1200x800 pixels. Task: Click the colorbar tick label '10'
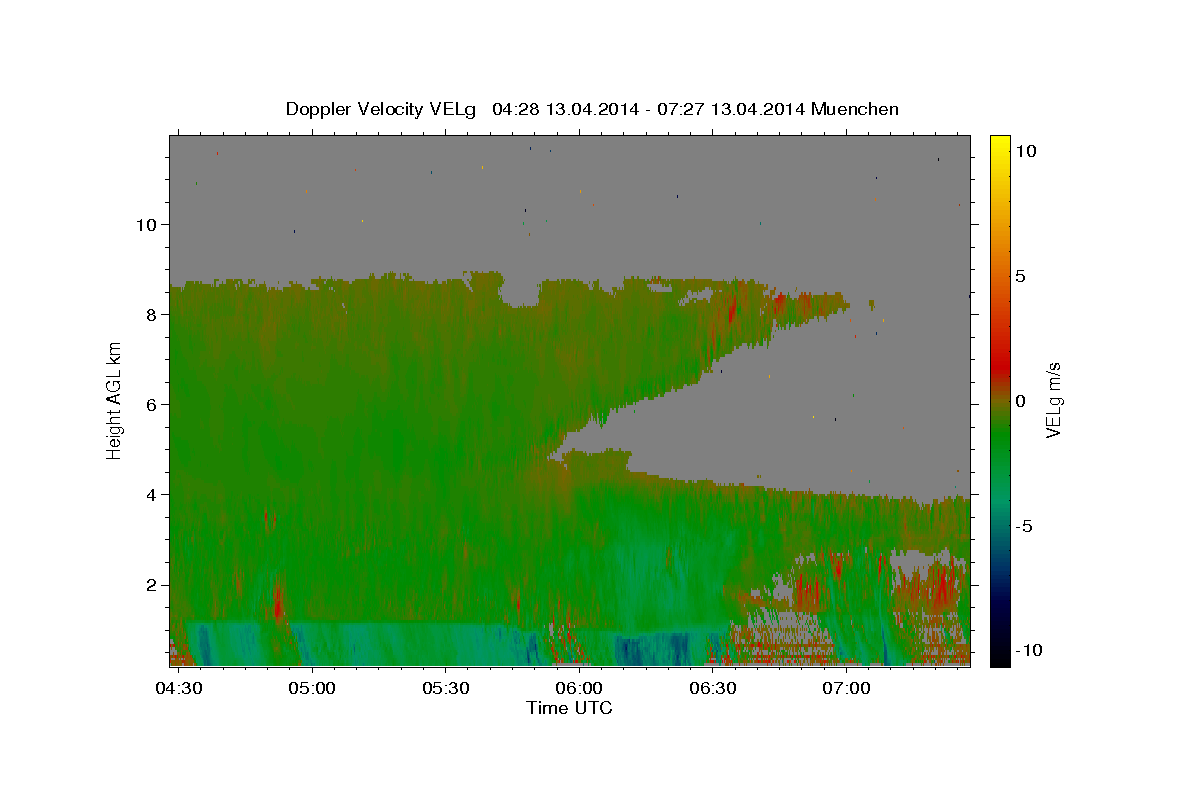(x=1025, y=151)
